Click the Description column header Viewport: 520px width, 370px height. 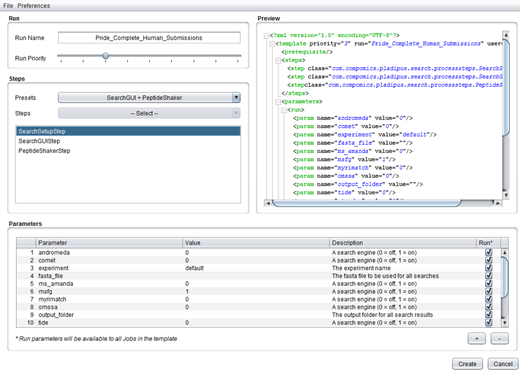(403, 243)
